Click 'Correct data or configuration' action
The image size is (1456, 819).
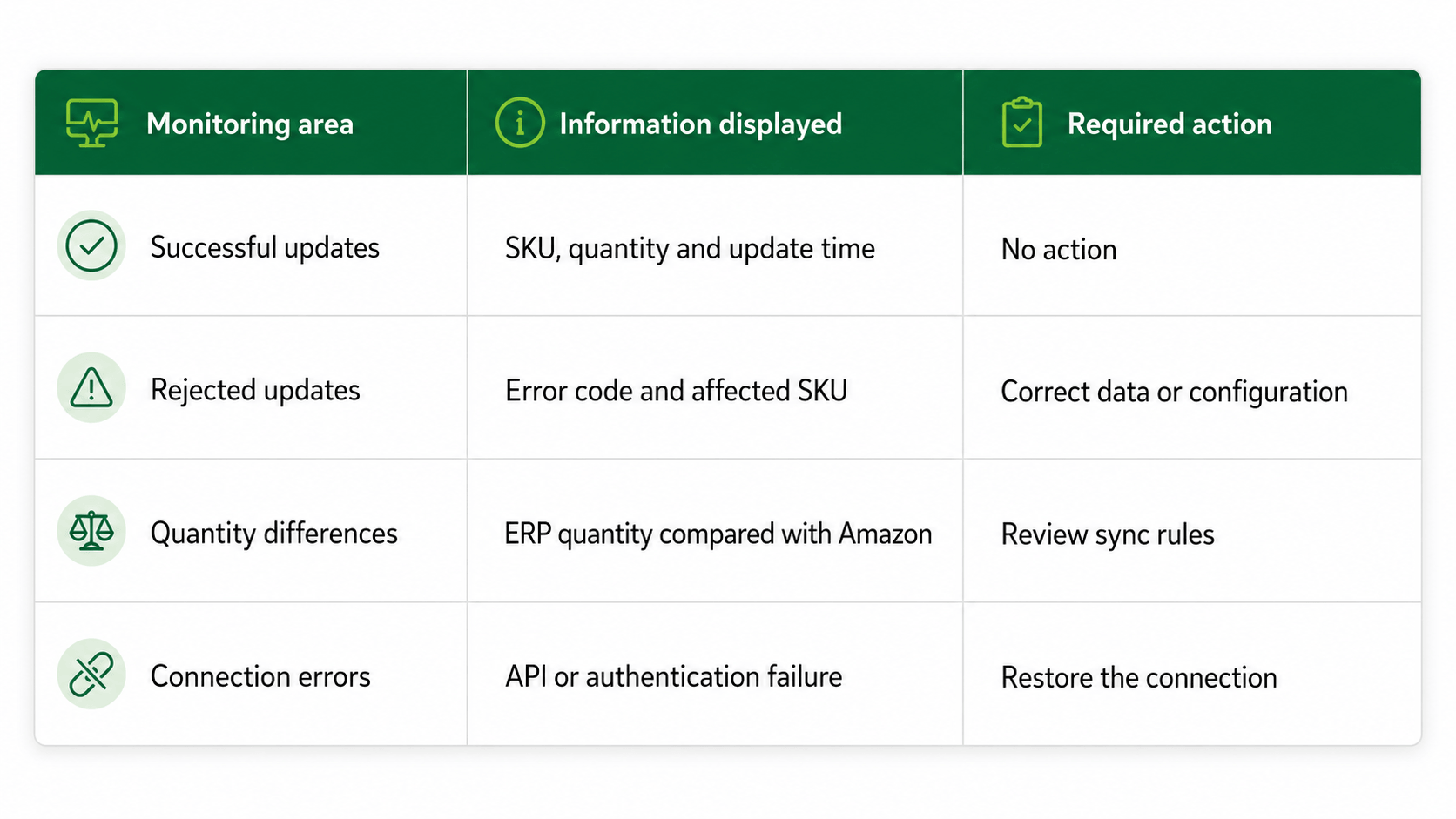1174,392
